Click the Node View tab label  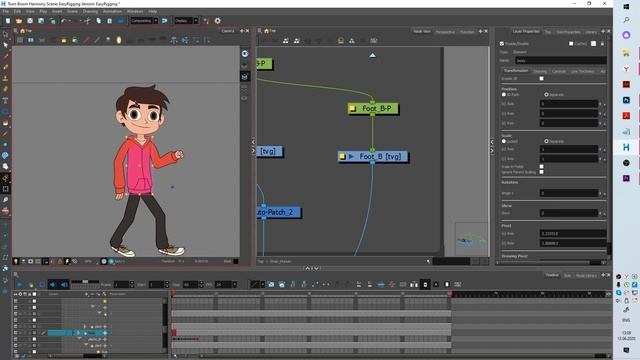(x=422, y=31)
